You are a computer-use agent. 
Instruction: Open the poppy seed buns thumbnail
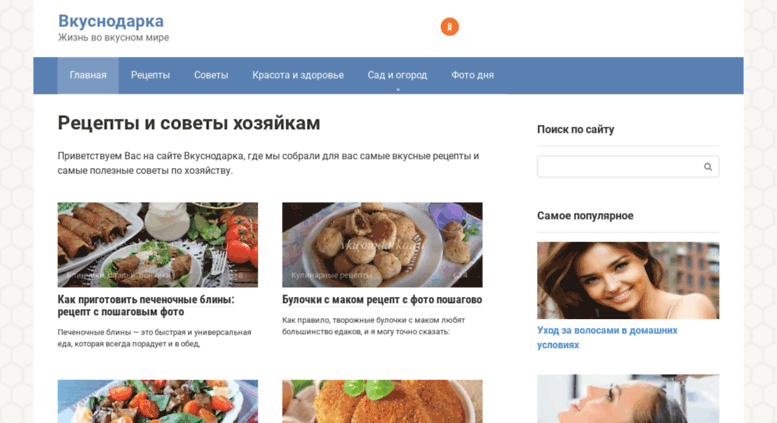click(x=382, y=245)
